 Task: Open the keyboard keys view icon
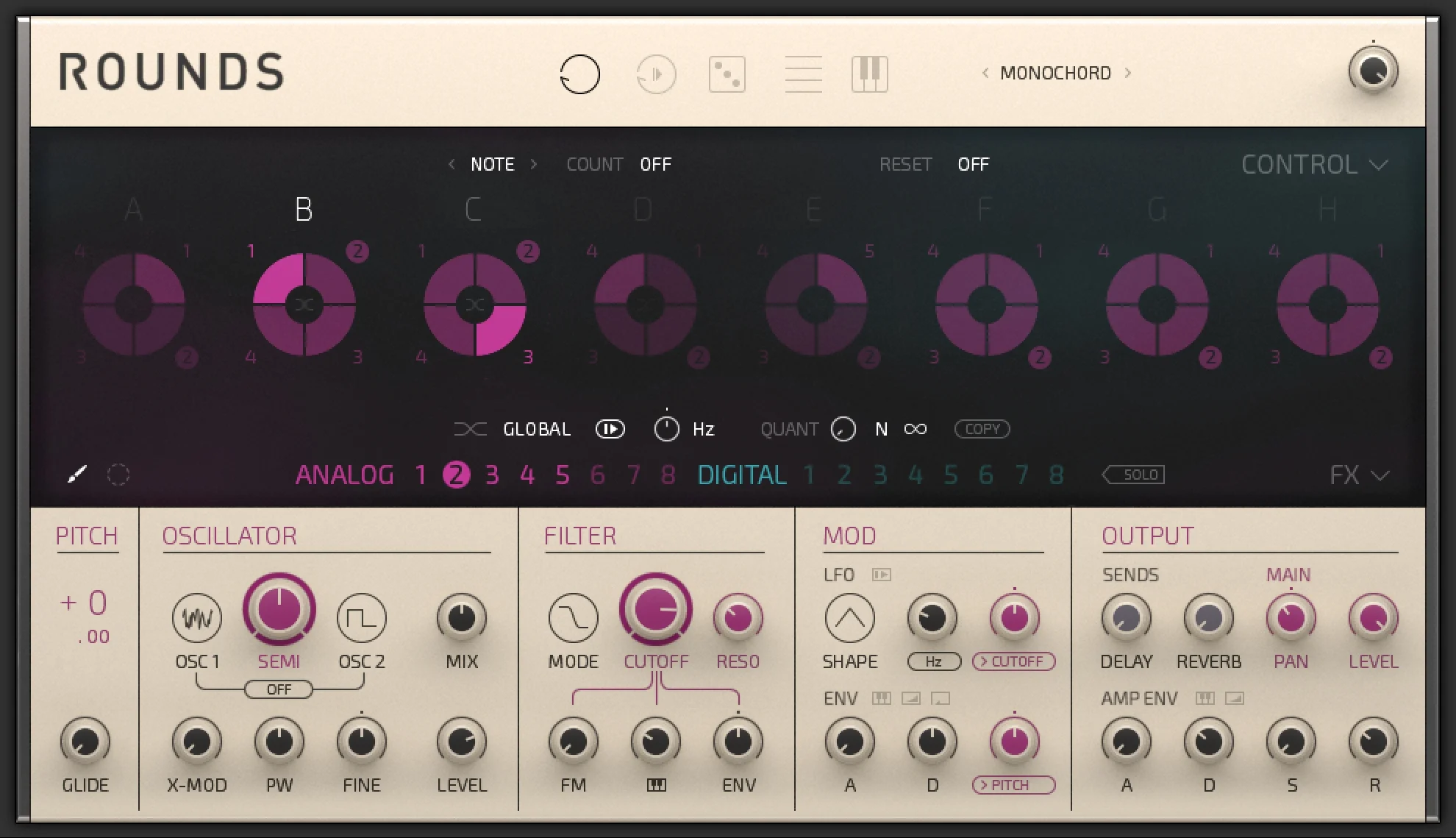[870, 74]
